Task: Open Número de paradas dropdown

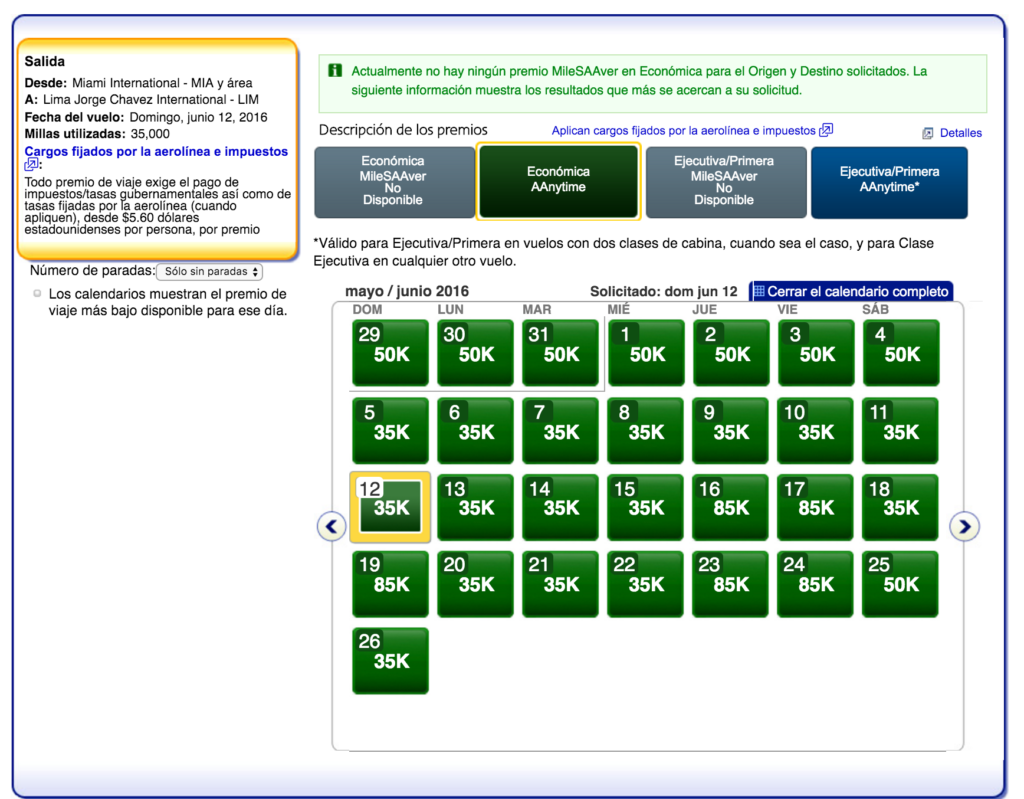Action: (209, 271)
